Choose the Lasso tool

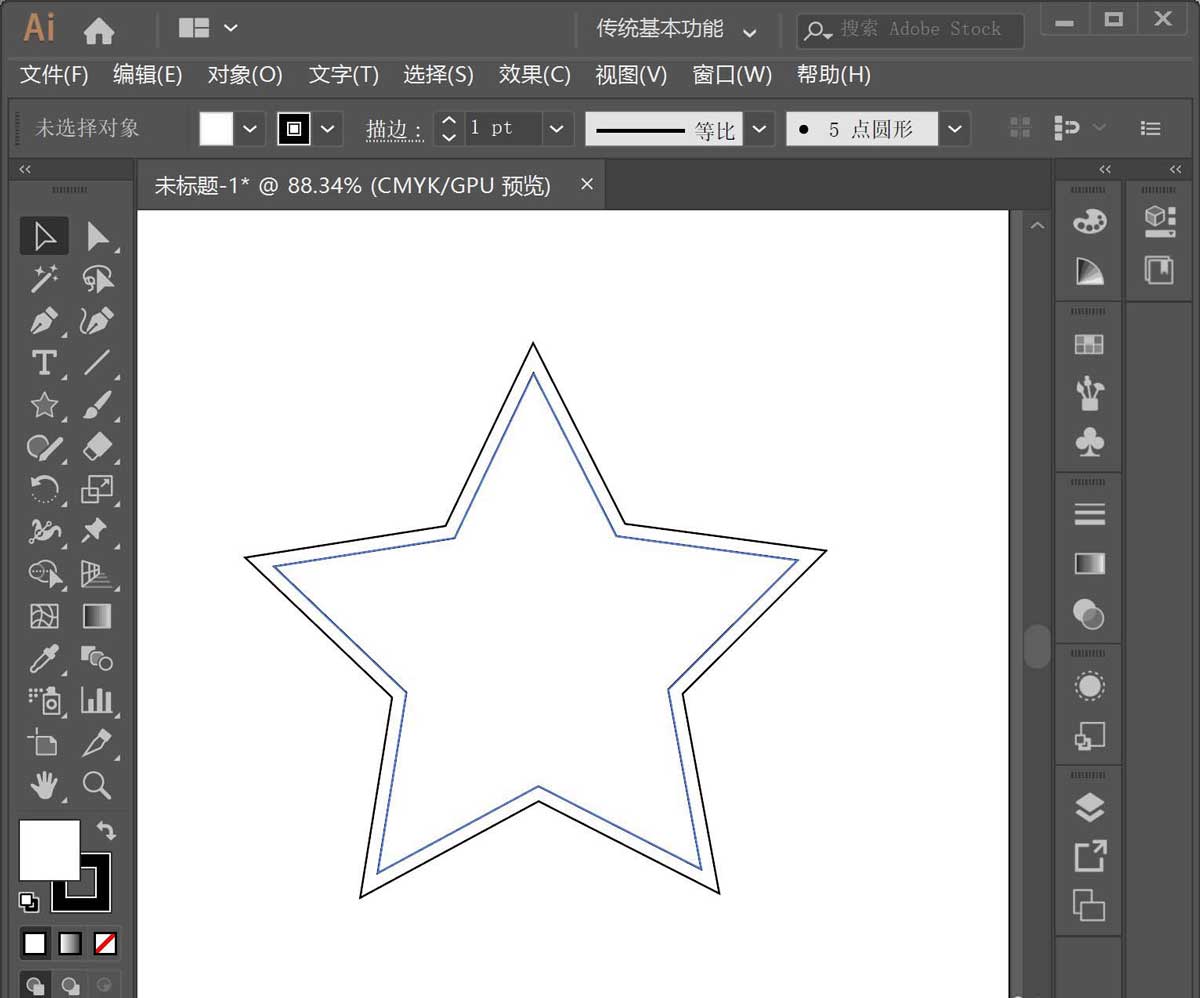(x=98, y=279)
